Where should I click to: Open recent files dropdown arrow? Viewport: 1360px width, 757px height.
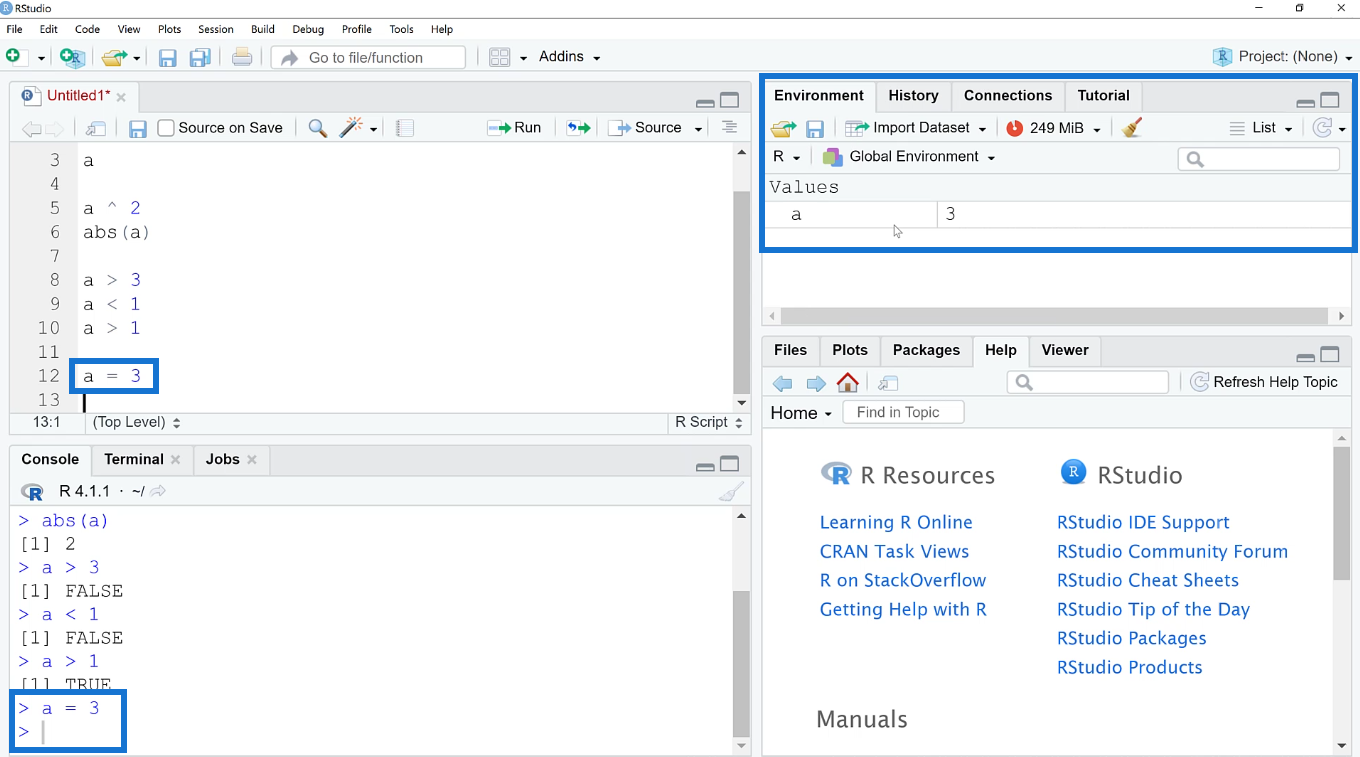coord(136,58)
